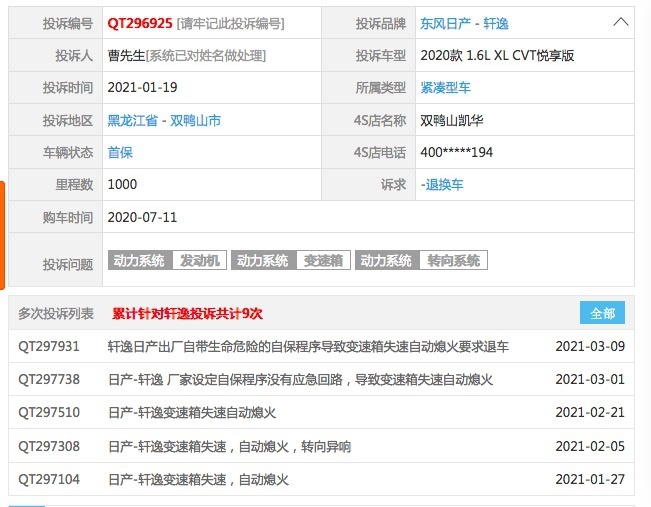Click the 4S phone number 400*****194
Image resolution: width=651 pixels, height=507 pixels.
tap(456, 152)
